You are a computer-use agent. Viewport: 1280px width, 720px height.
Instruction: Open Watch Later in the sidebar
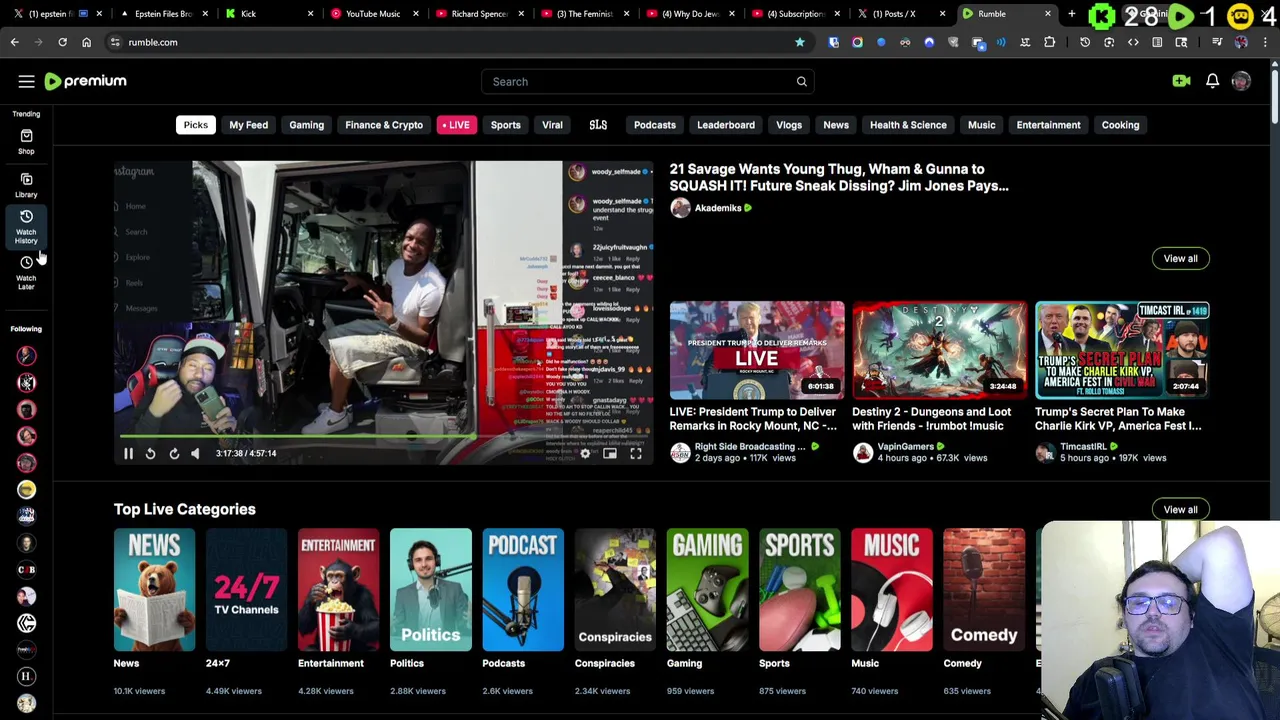[x=26, y=272]
